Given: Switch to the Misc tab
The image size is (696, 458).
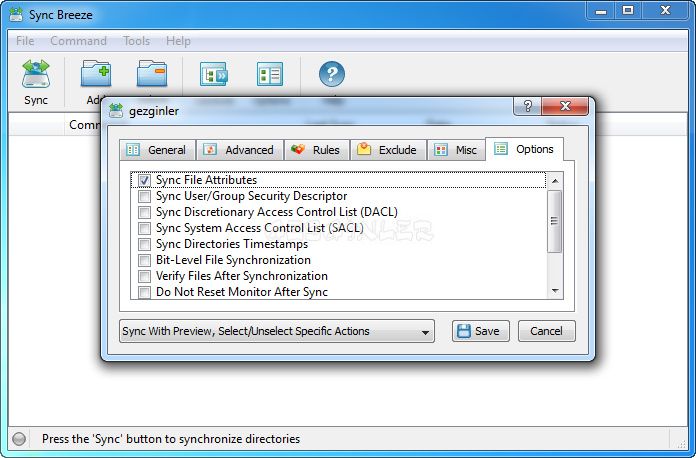Looking at the screenshot, I should (x=456, y=150).
